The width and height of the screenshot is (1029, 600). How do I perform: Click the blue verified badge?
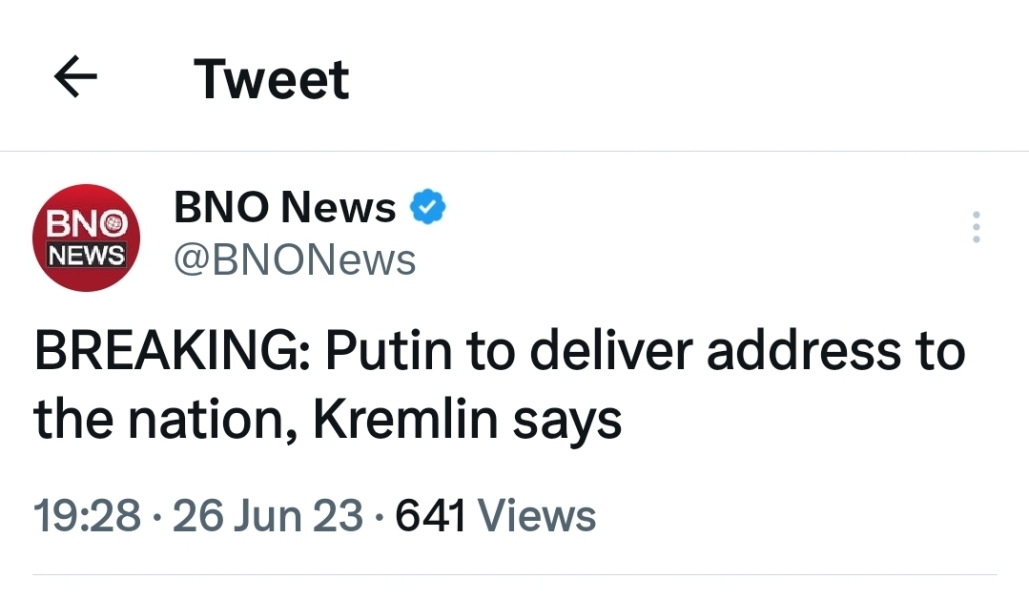tap(429, 208)
